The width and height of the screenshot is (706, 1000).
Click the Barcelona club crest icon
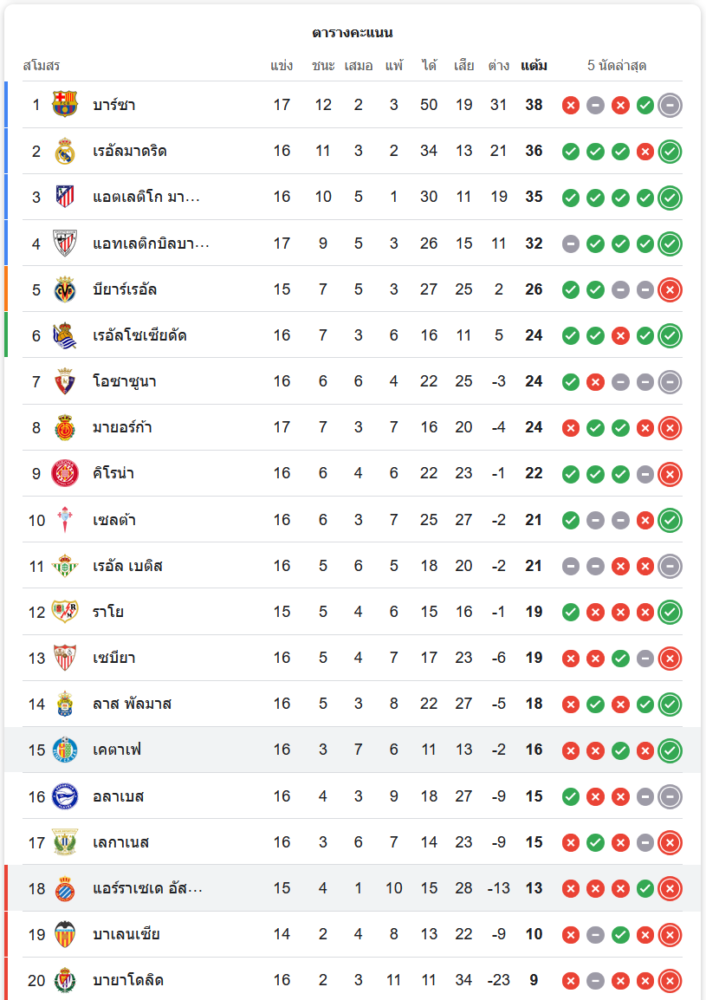(x=65, y=105)
